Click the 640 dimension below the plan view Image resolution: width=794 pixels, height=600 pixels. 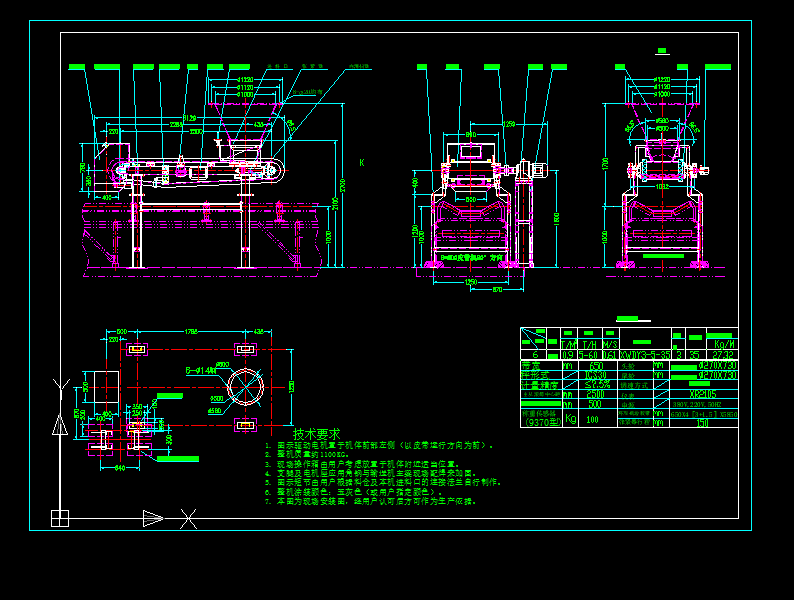pos(120,468)
